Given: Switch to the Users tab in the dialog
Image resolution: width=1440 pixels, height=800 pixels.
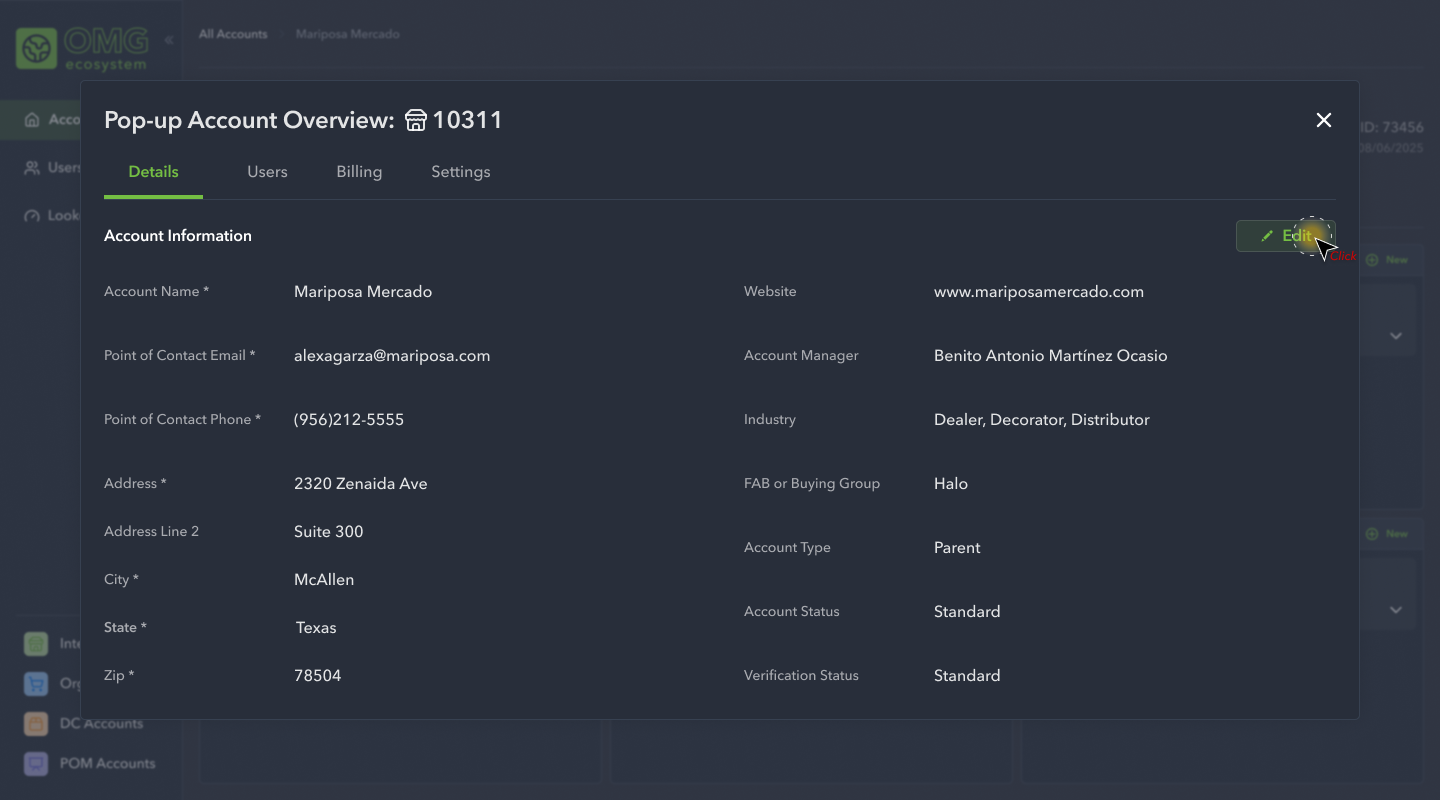Looking at the screenshot, I should pyautogui.click(x=267, y=172).
